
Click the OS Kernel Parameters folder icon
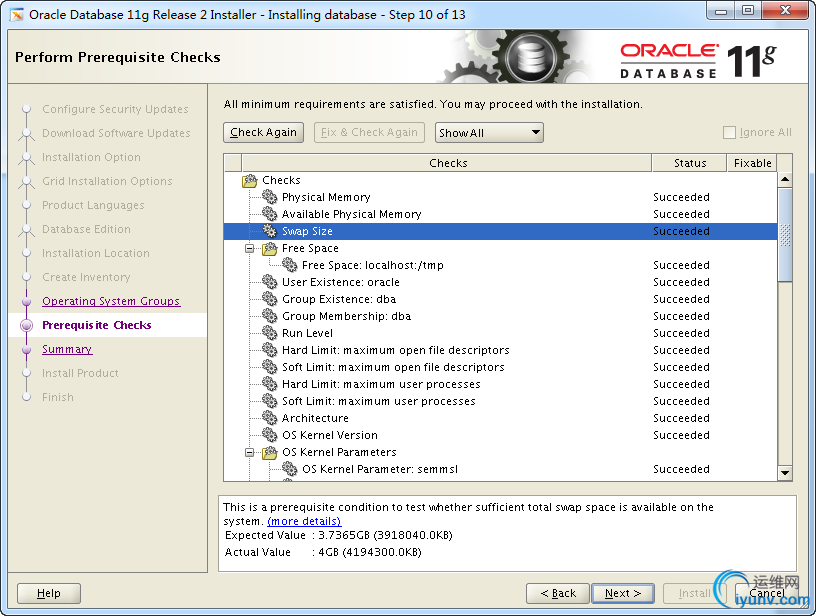pos(270,452)
